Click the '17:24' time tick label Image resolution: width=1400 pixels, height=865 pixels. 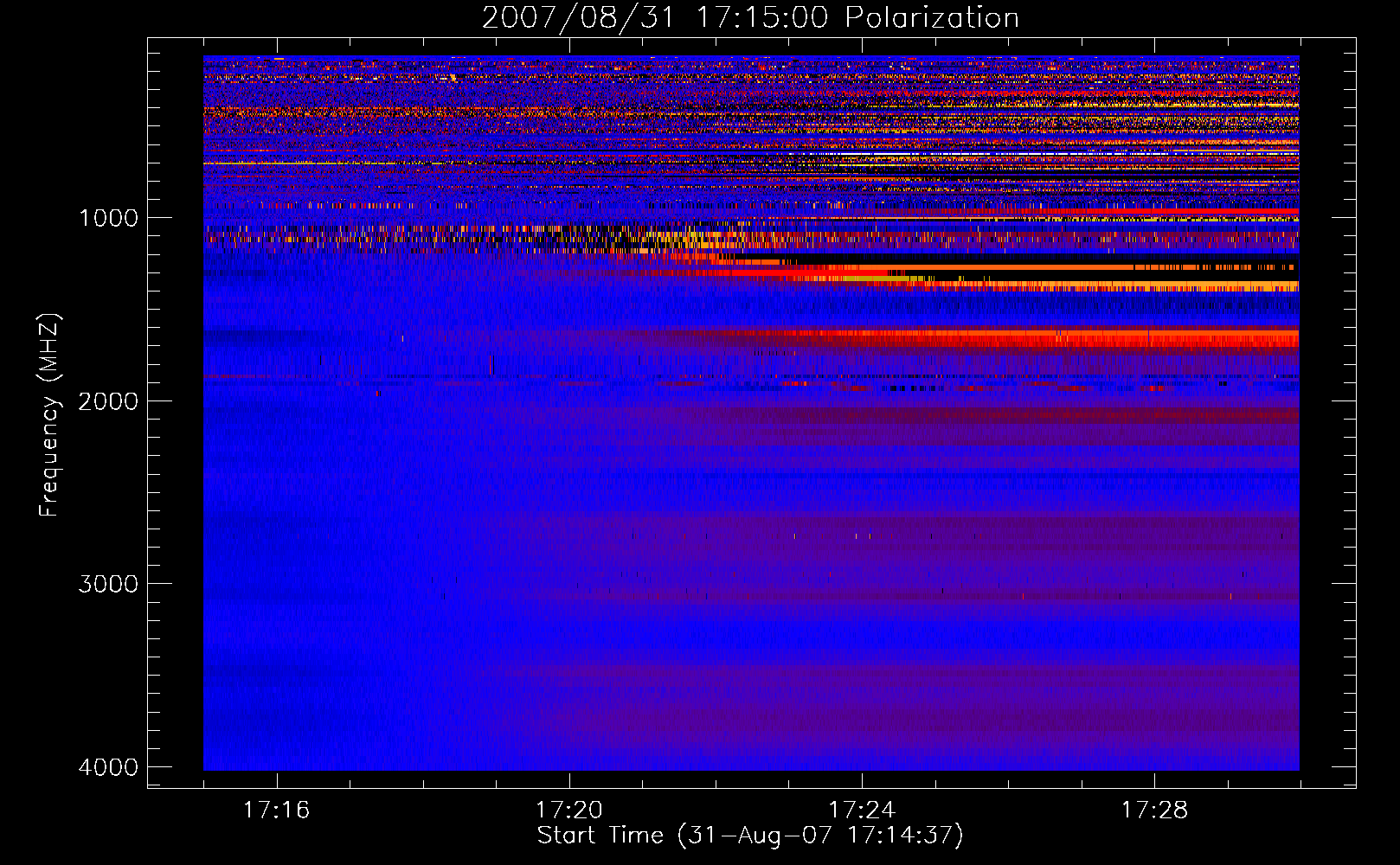pyautogui.click(x=862, y=810)
